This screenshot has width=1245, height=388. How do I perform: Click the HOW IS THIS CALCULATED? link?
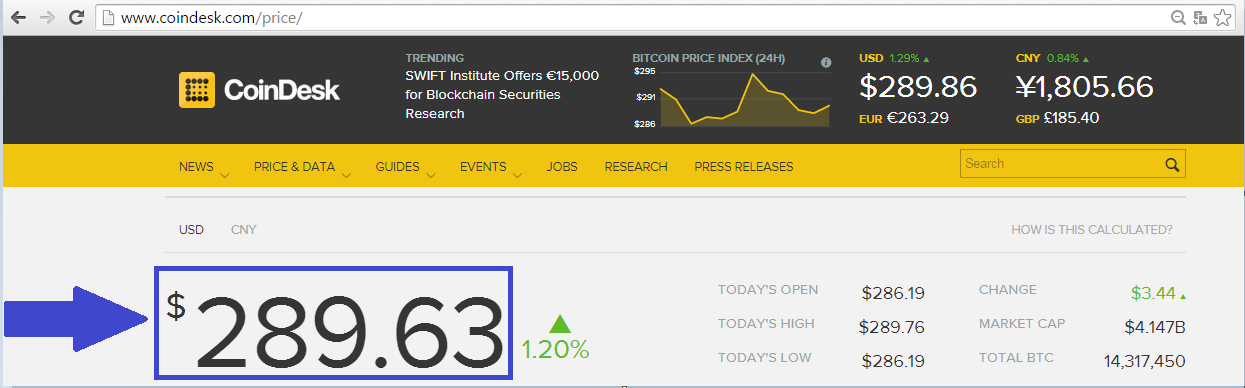tap(1092, 230)
